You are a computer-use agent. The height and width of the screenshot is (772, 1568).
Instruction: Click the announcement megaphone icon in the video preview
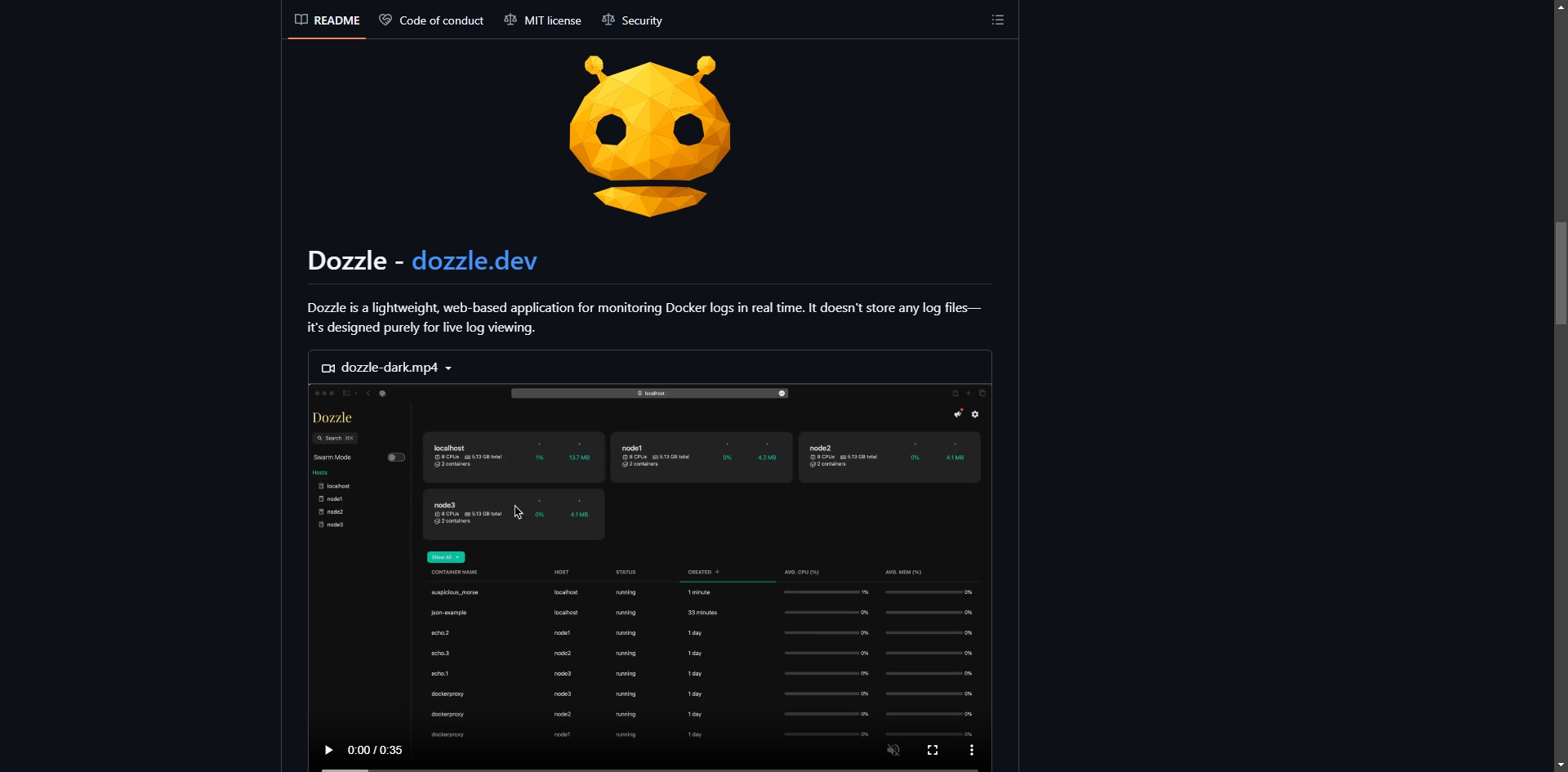point(958,414)
